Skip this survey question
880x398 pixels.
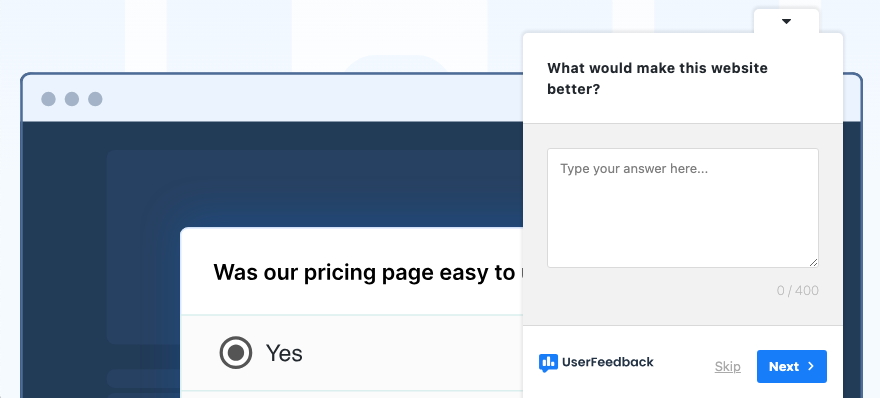[727, 367]
